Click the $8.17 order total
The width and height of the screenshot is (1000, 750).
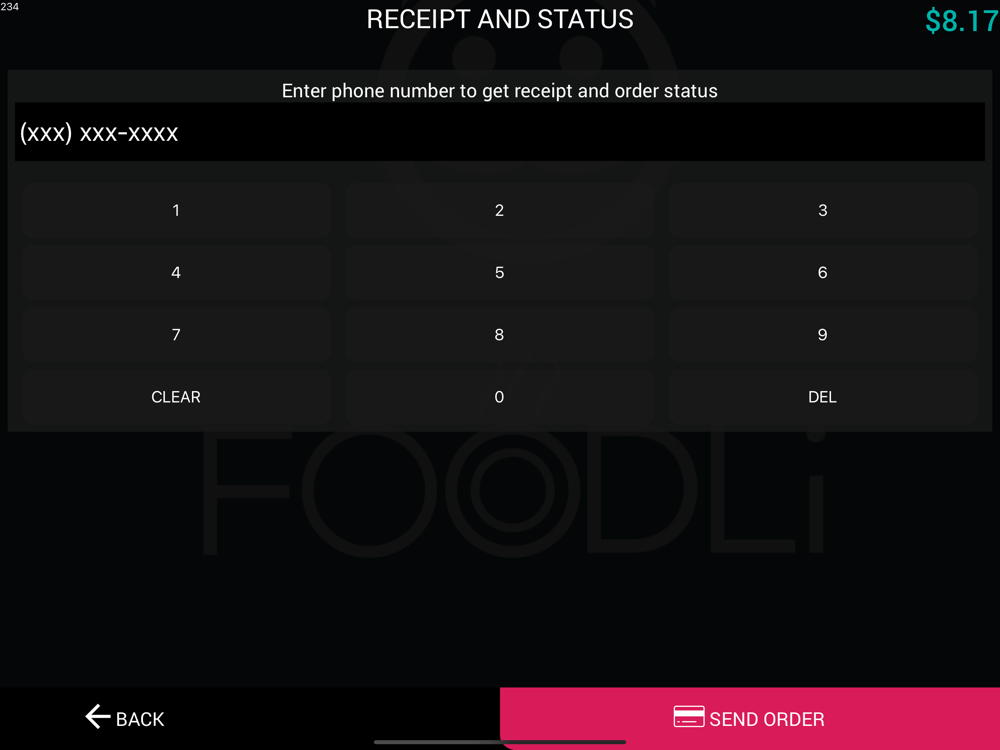(962, 21)
